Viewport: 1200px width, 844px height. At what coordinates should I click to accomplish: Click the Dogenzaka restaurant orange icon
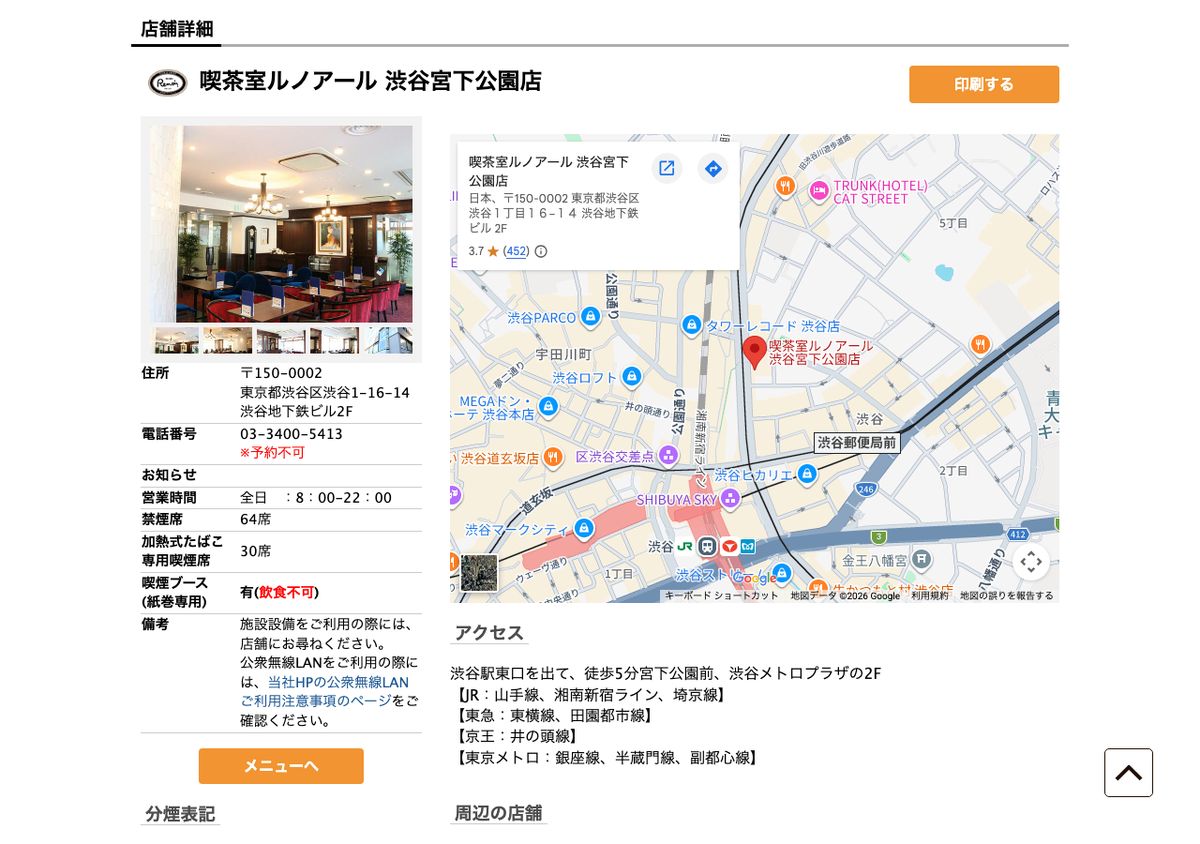click(553, 457)
